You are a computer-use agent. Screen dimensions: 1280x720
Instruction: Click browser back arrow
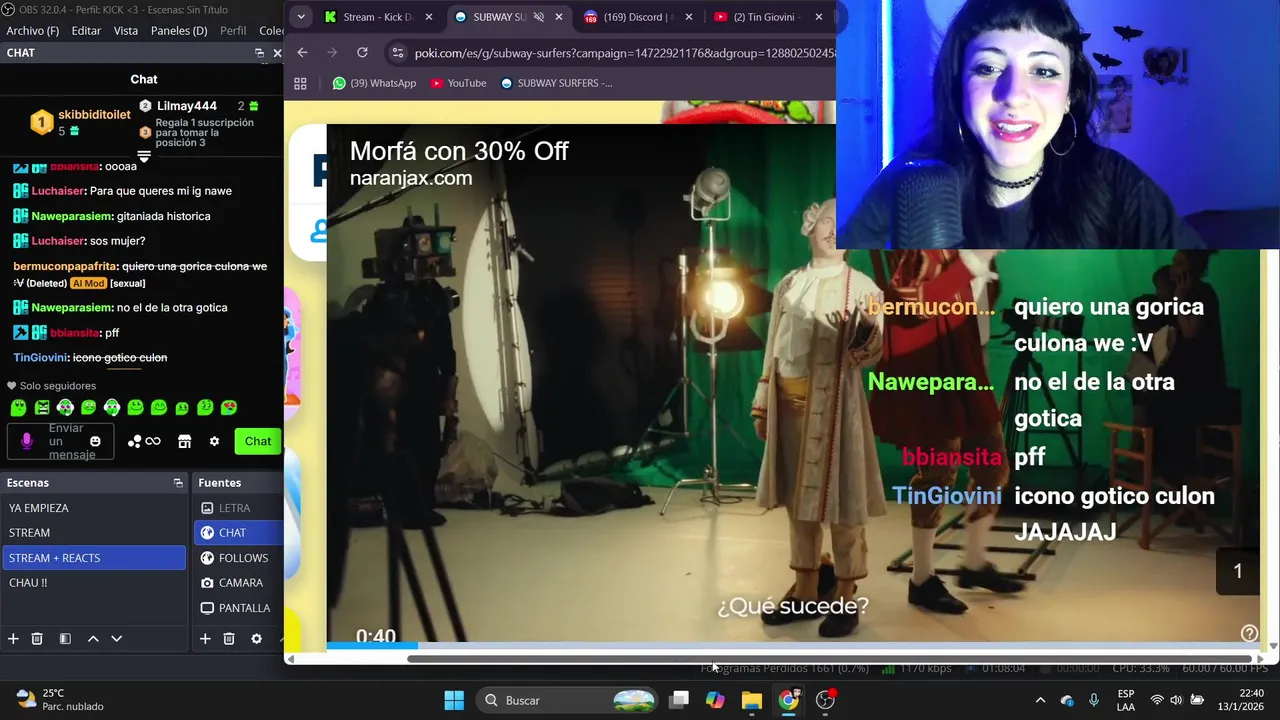[x=302, y=52]
